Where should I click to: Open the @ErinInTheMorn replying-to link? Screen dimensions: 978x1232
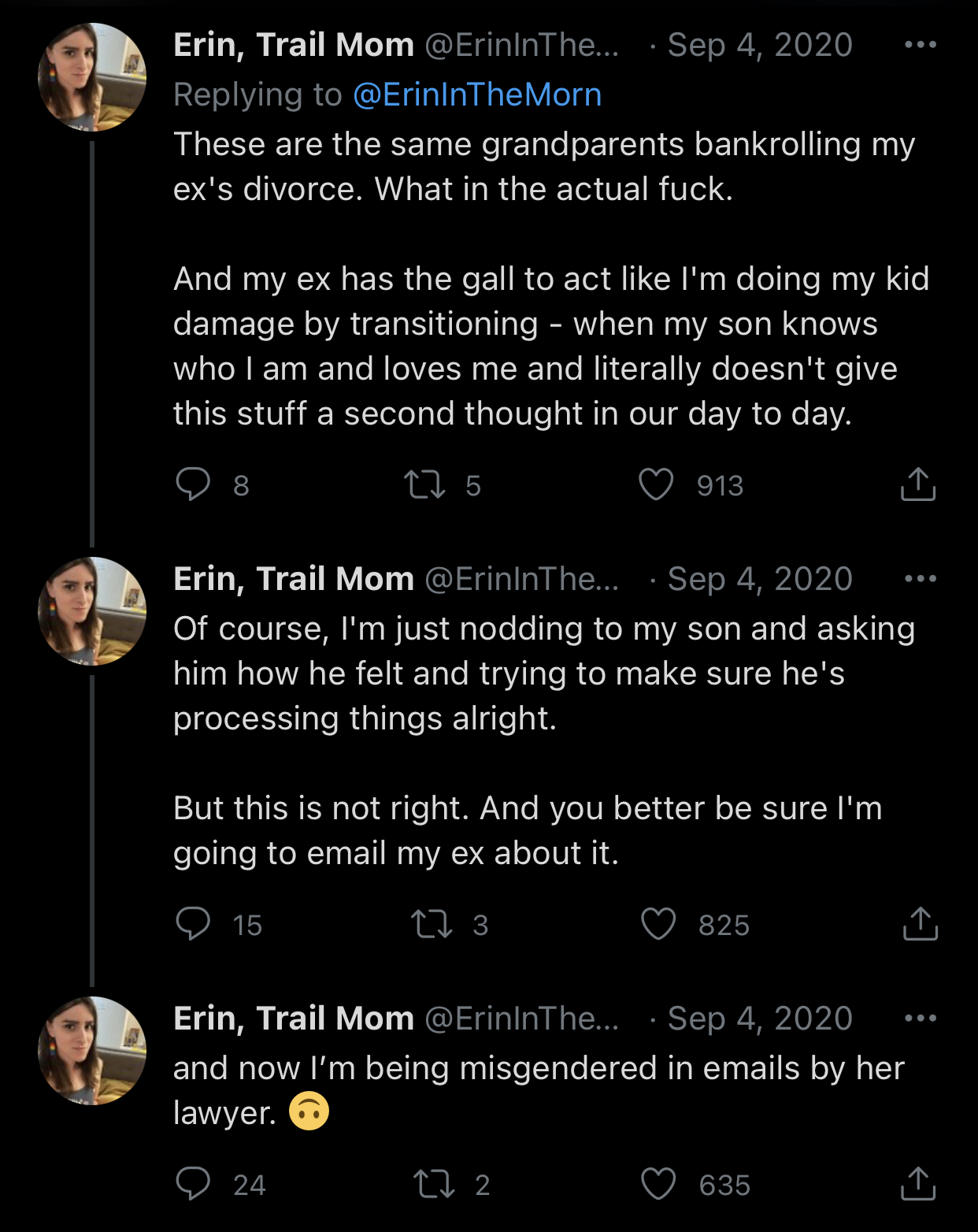click(477, 95)
